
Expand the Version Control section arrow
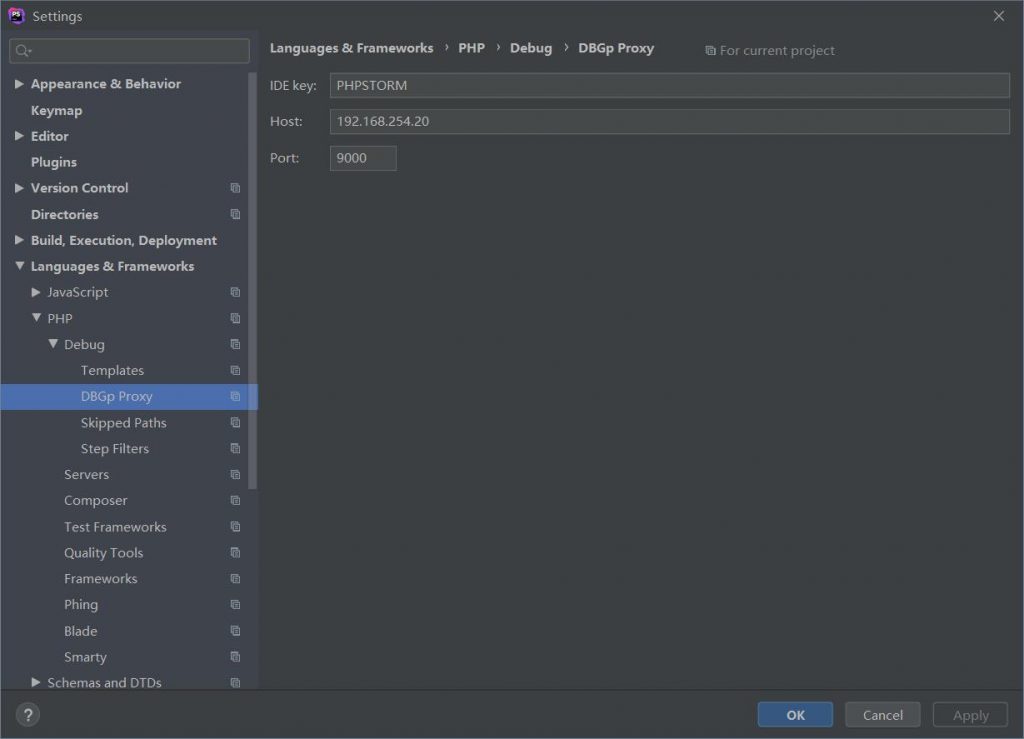tap(19, 188)
